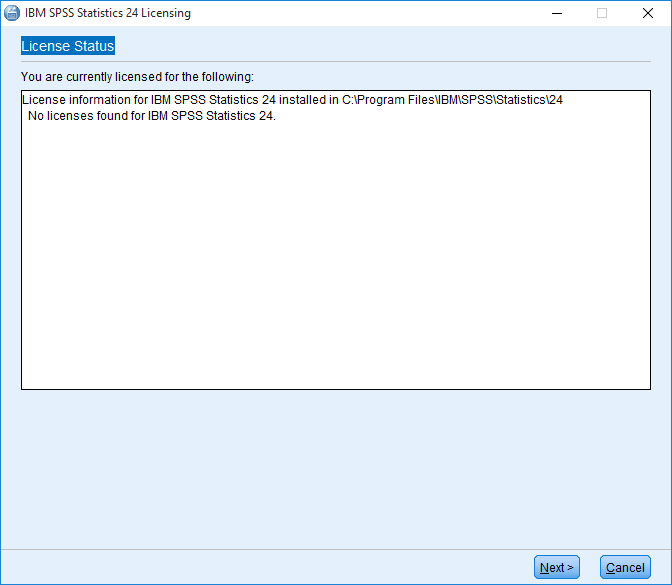
Task: Click the 'No licenses found' message line
Action: click(152, 116)
